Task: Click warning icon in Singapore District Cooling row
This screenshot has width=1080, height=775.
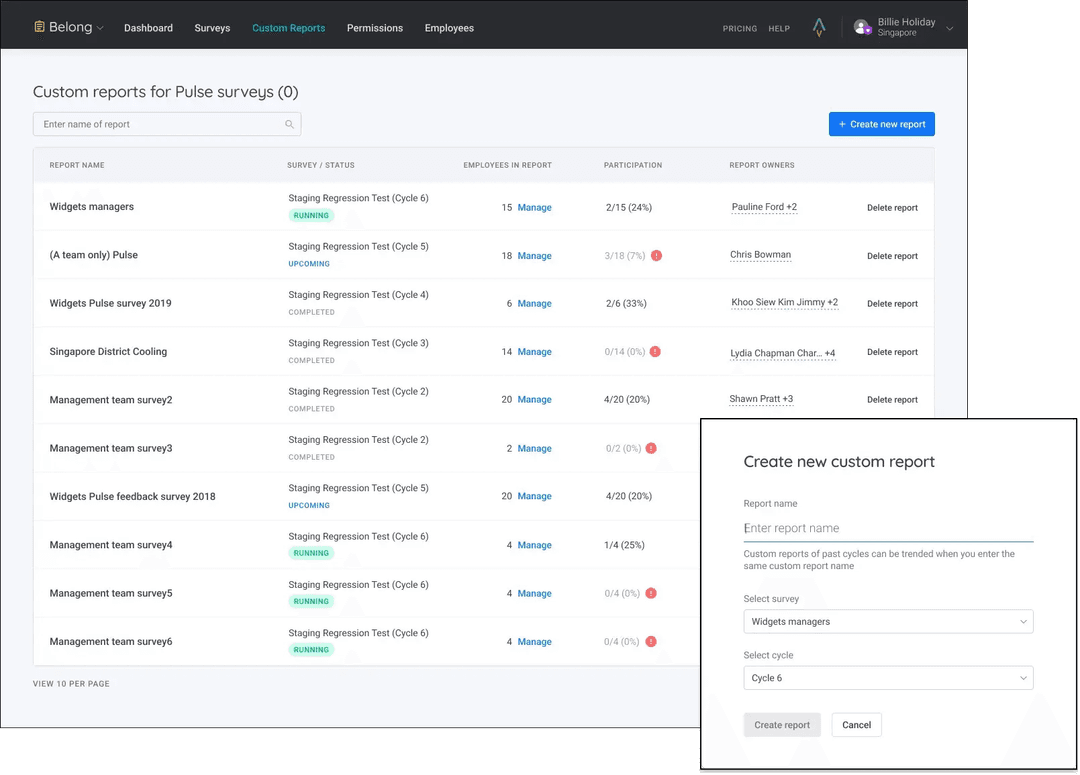Action: (x=655, y=351)
